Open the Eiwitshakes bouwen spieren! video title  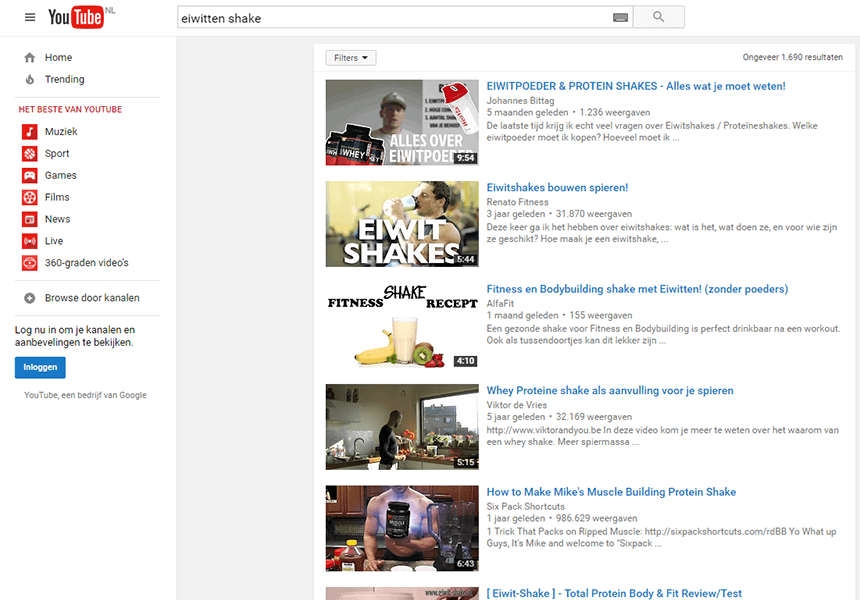point(557,188)
